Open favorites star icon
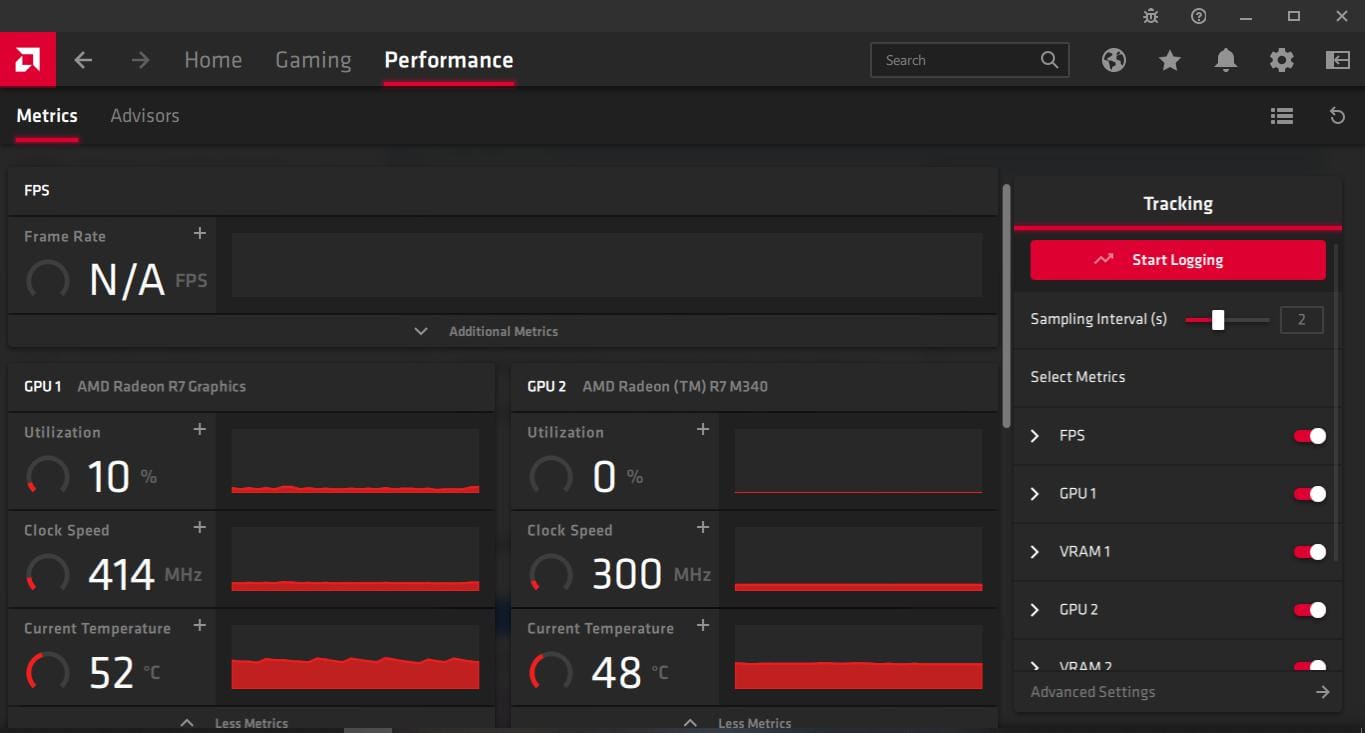The image size is (1365, 733). [x=1170, y=60]
